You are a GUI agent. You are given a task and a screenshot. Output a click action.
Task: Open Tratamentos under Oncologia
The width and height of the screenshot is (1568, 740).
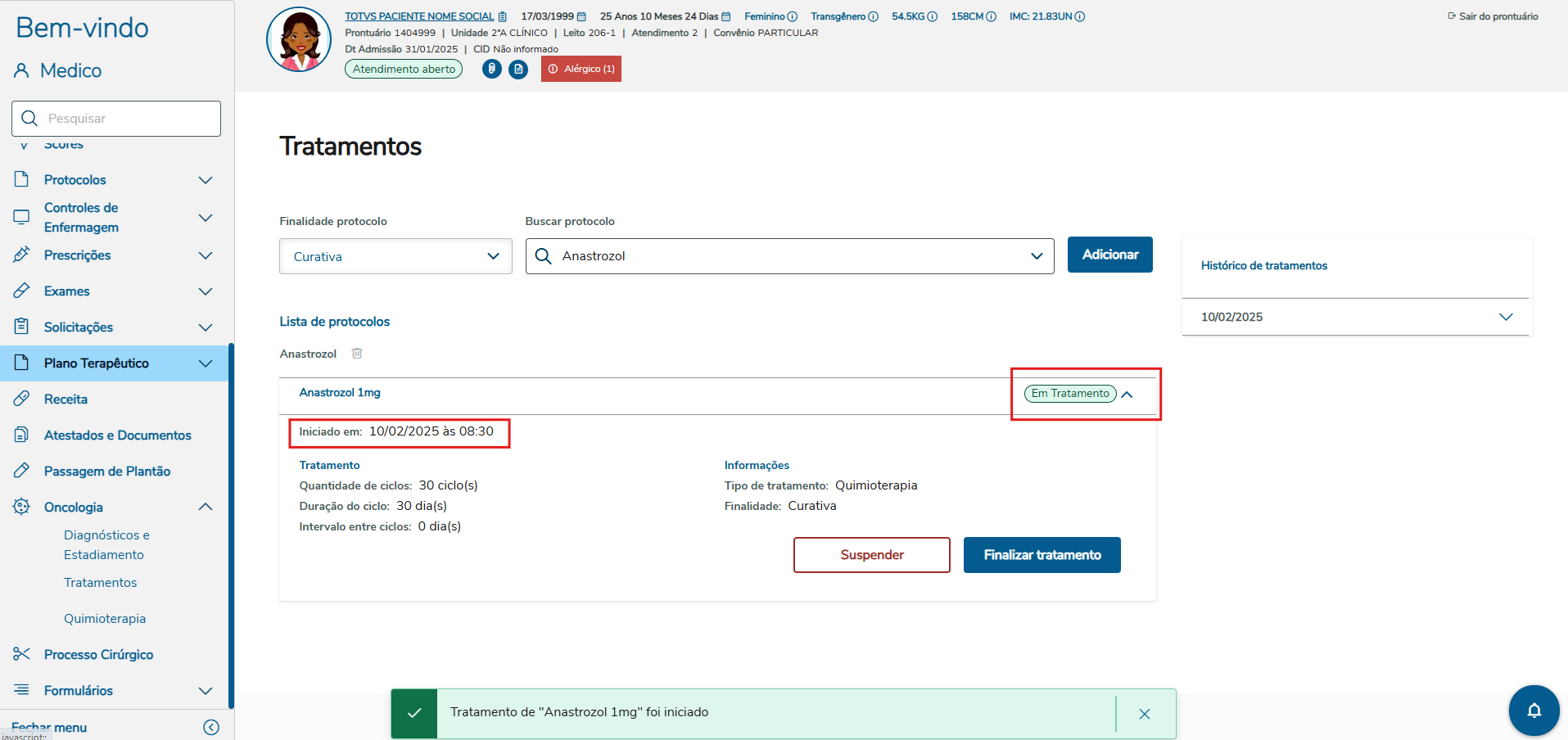(100, 583)
